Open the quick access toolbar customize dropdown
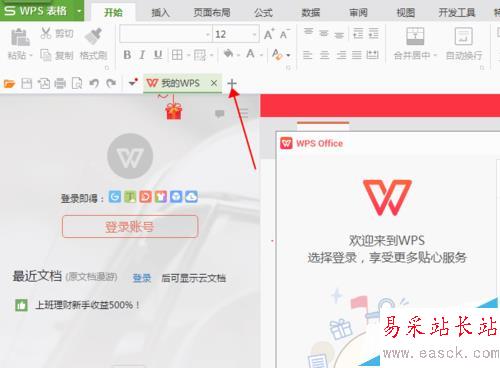Image resolution: width=500 pixels, height=368 pixels. pyautogui.click(x=133, y=82)
